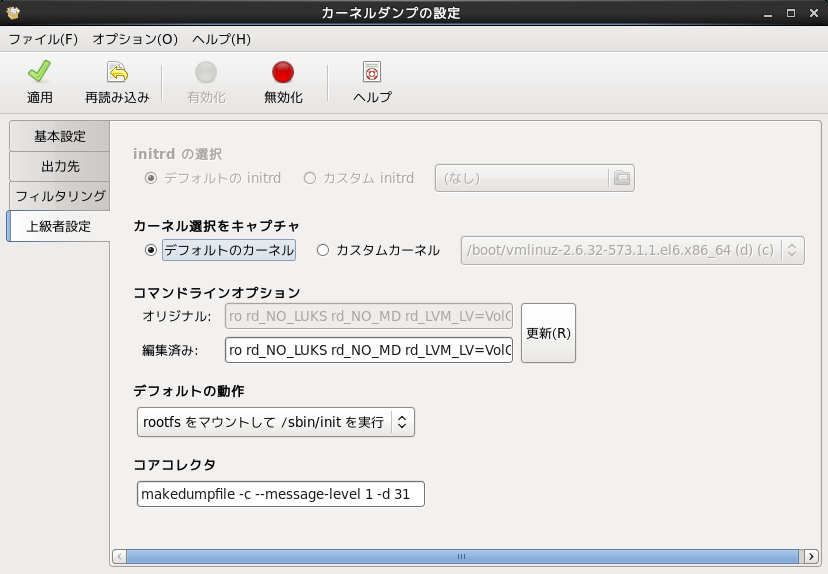Viewport: 828px width, 574px height.
Task: Click the horizontal scrollbar thumb
Action: (461, 556)
